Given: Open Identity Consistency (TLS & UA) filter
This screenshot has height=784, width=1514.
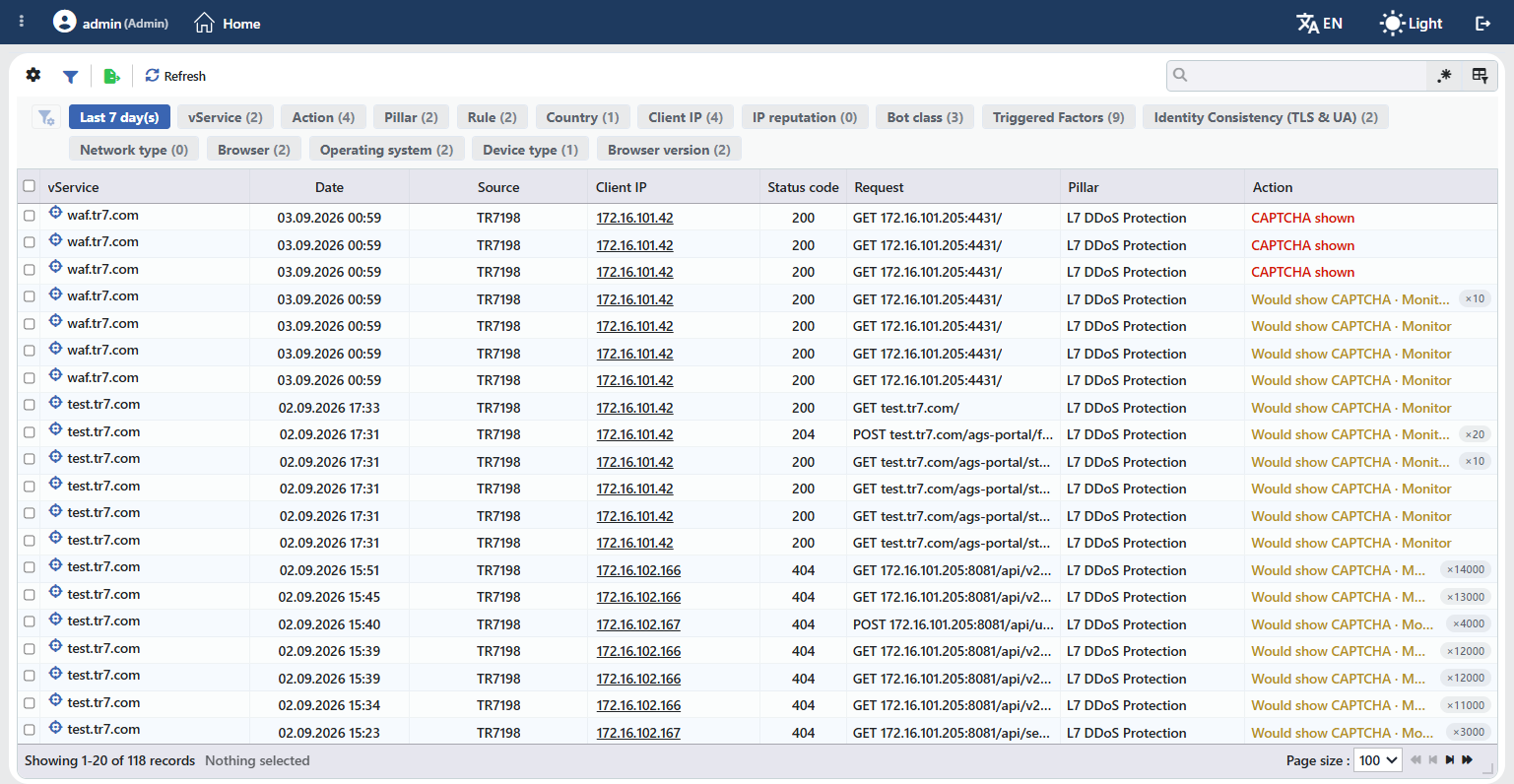Looking at the screenshot, I should click(x=1266, y=117).
